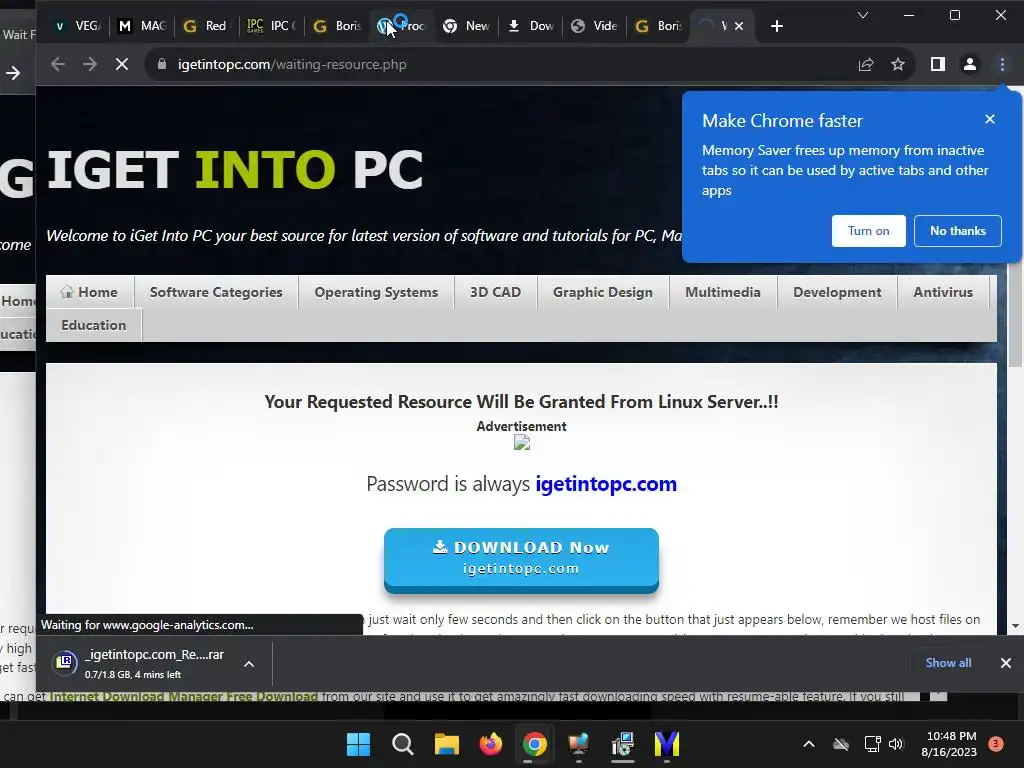Open Software Categories menu

pyautogui.click(x=216, y=292)
